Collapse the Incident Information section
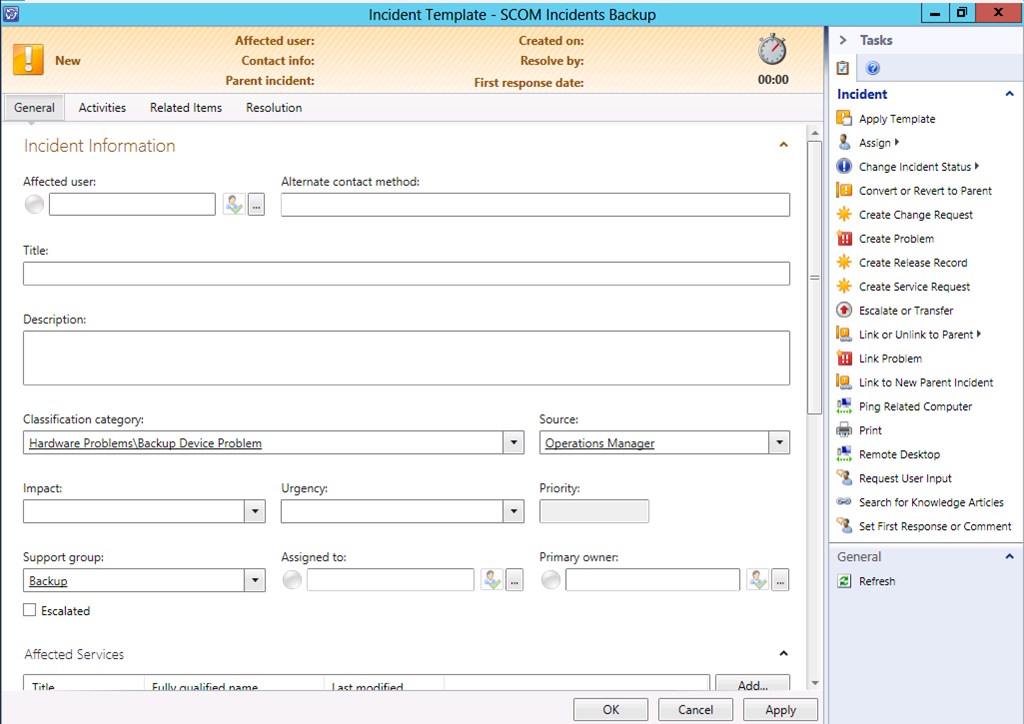Viewport: 1024px width, 724px height. tap(783, 146)
